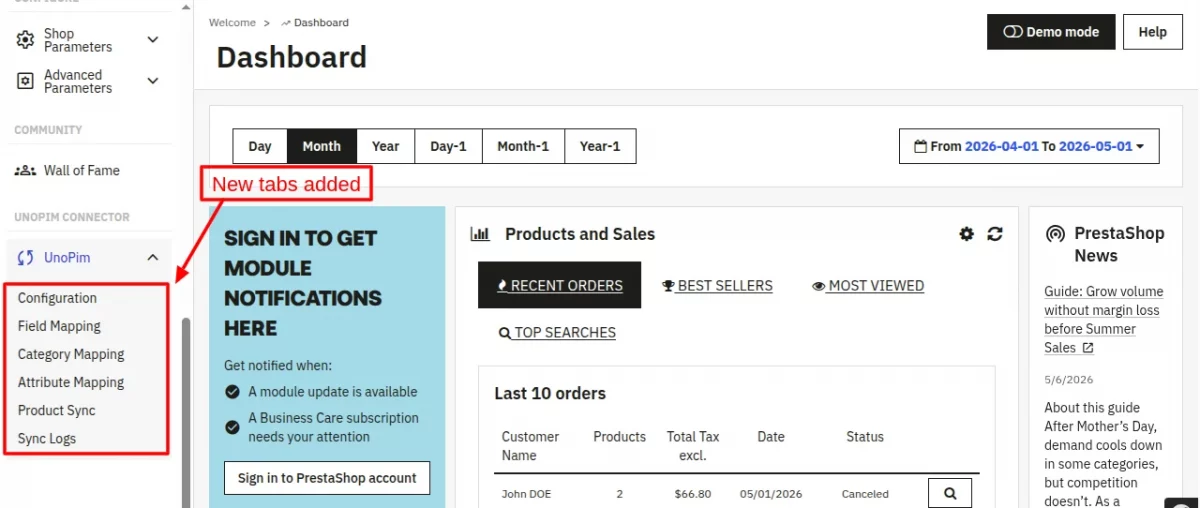1200x508 pixels.
Task: Expand the Shop Parameters menu
Action: [153, 40]
